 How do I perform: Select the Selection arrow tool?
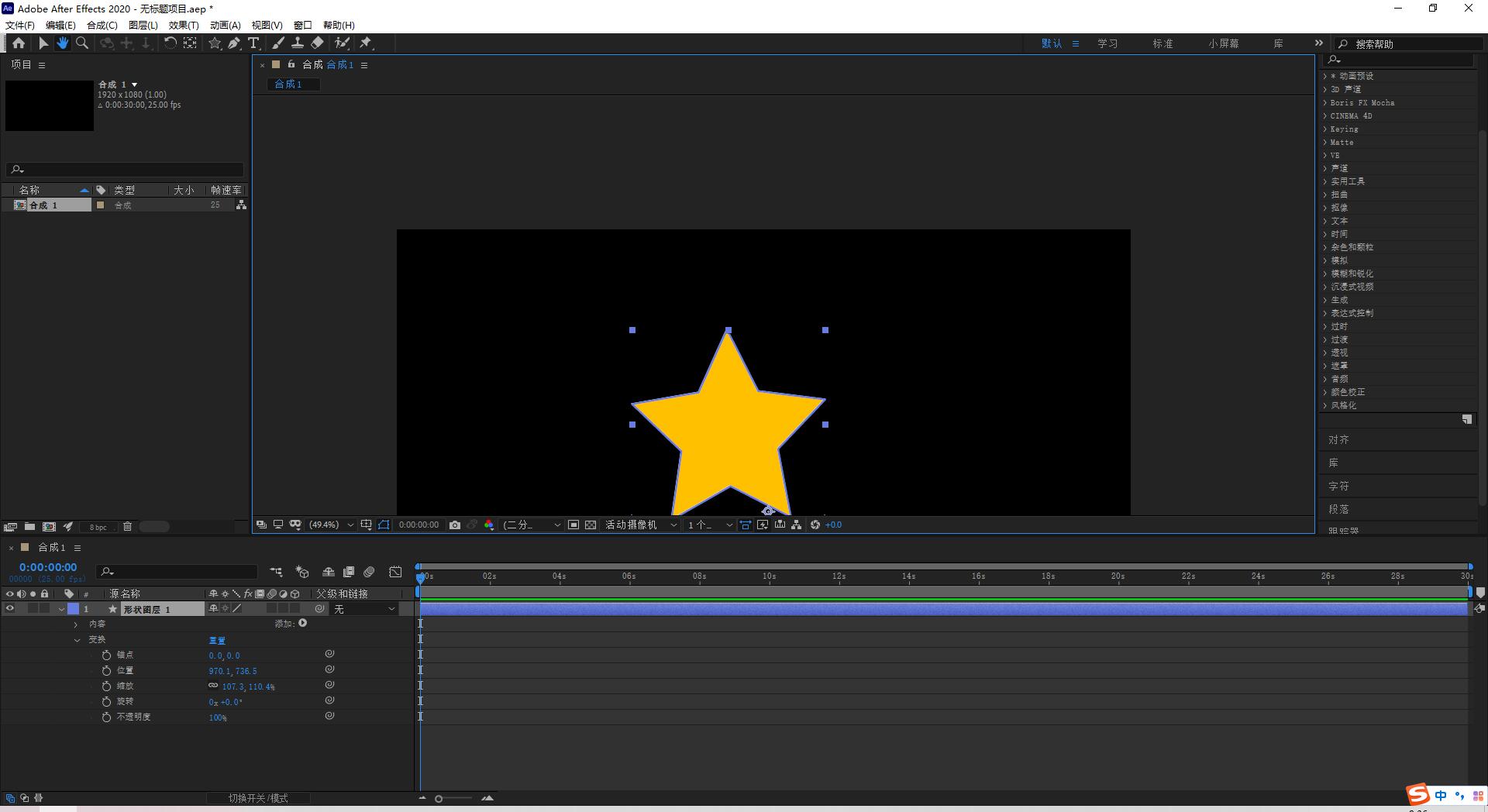[43, 43]
